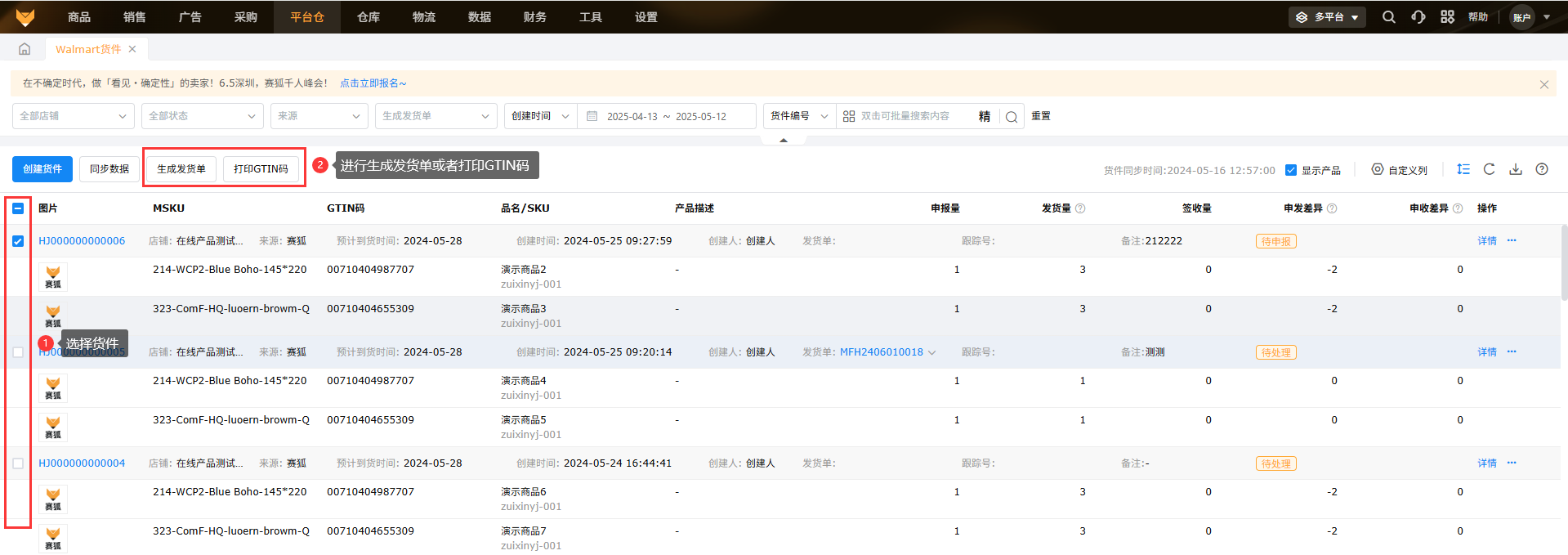Screen dimensions: 1568x555
Task: Click the refresh icon in table toolbar
Action: 1489,169
